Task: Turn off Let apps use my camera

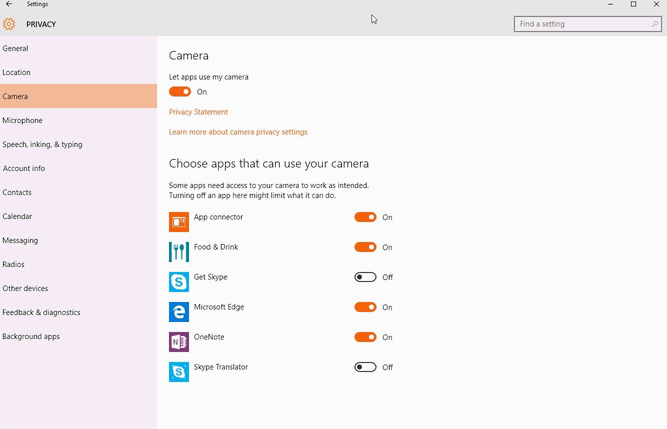Action: (x=180, y=92)
